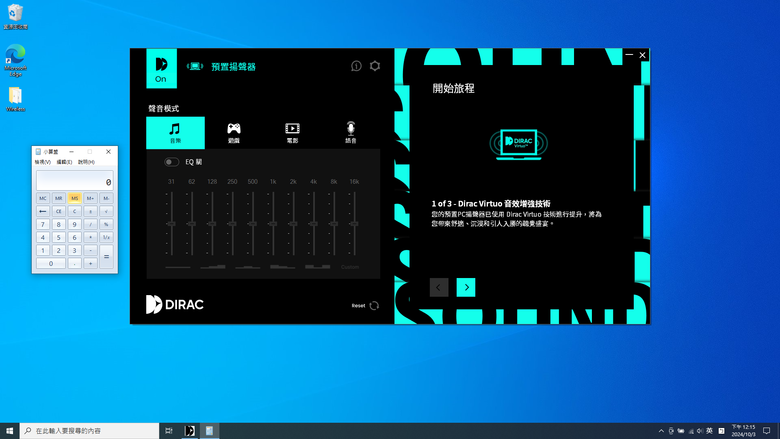This screenshot has width=780, height=439.
Task: Select the Music sound mode tab
Action: click(x=175, y=133)
